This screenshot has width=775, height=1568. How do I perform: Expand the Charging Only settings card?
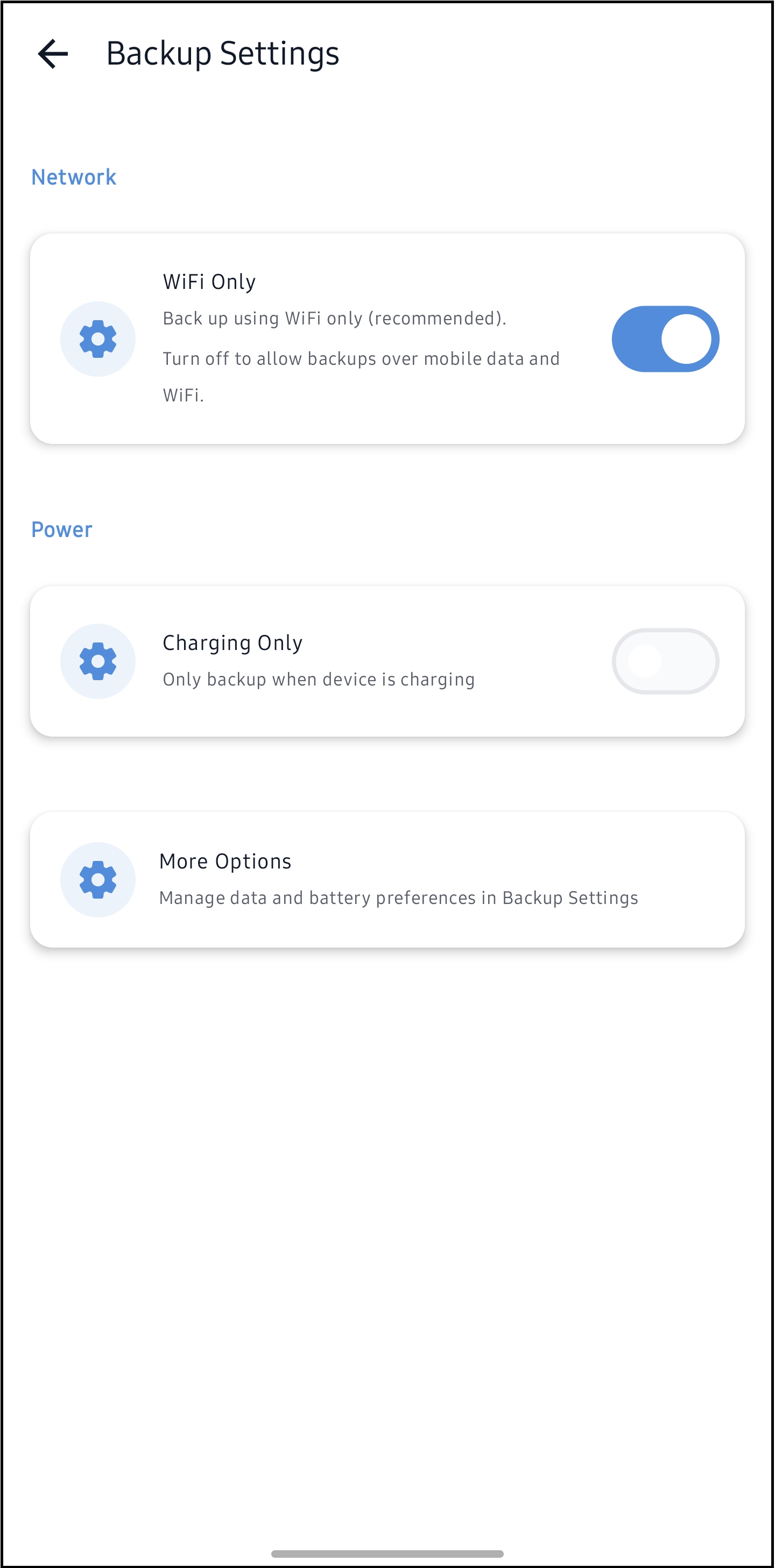coord(387,661)
